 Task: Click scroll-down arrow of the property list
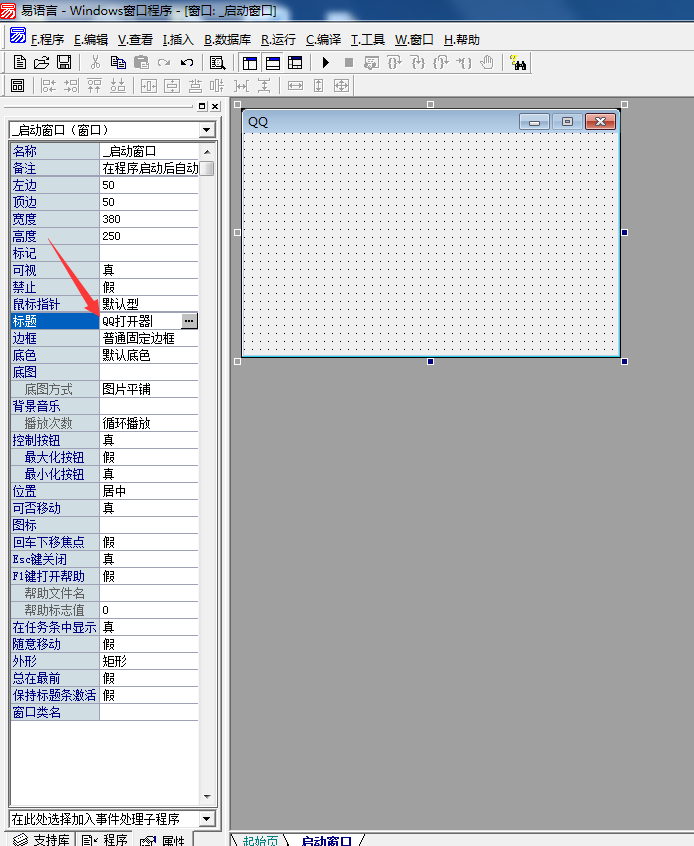207,796
